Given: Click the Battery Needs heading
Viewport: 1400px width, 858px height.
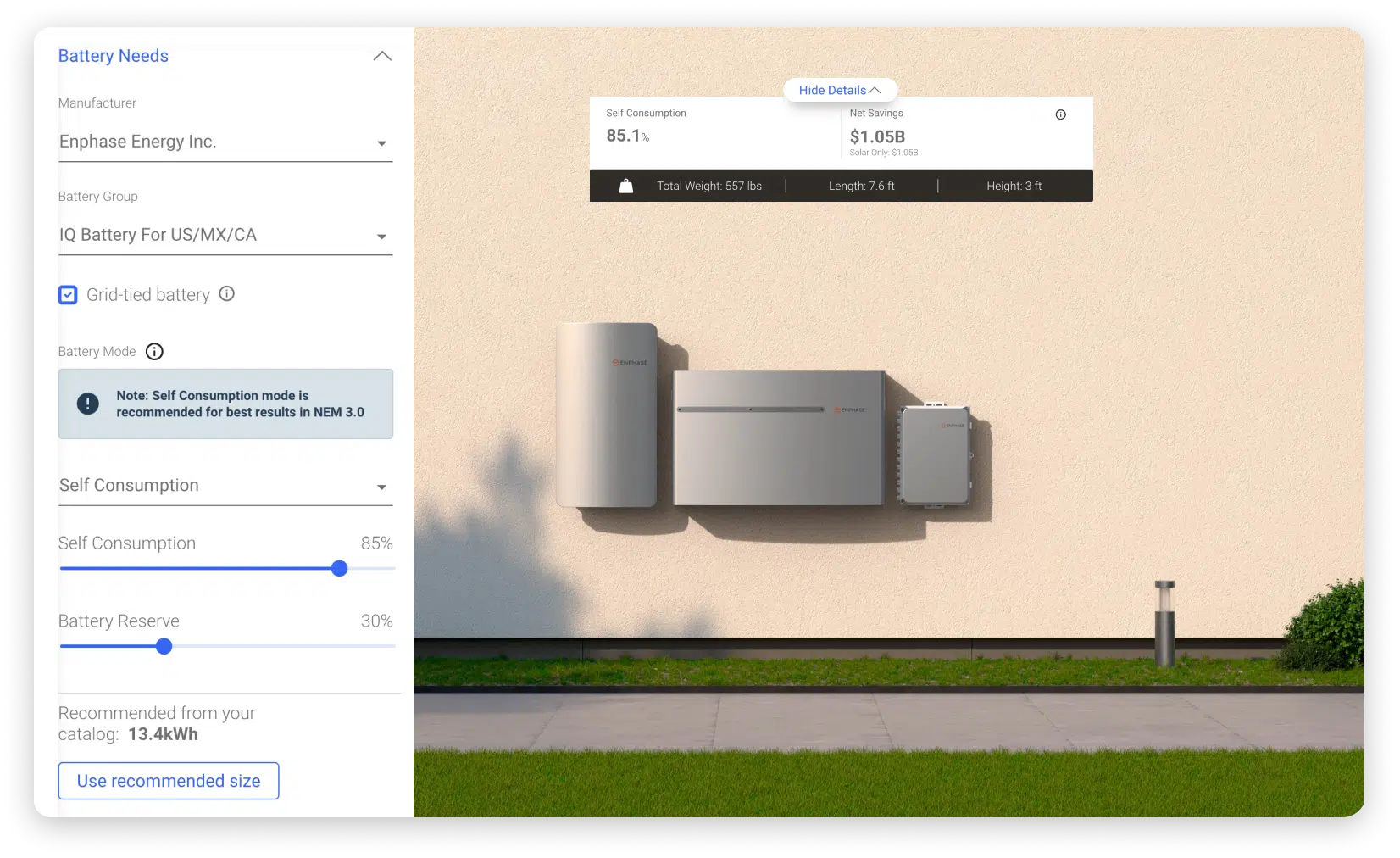Looking at the screenshot, I should click(x=114, y=56).
